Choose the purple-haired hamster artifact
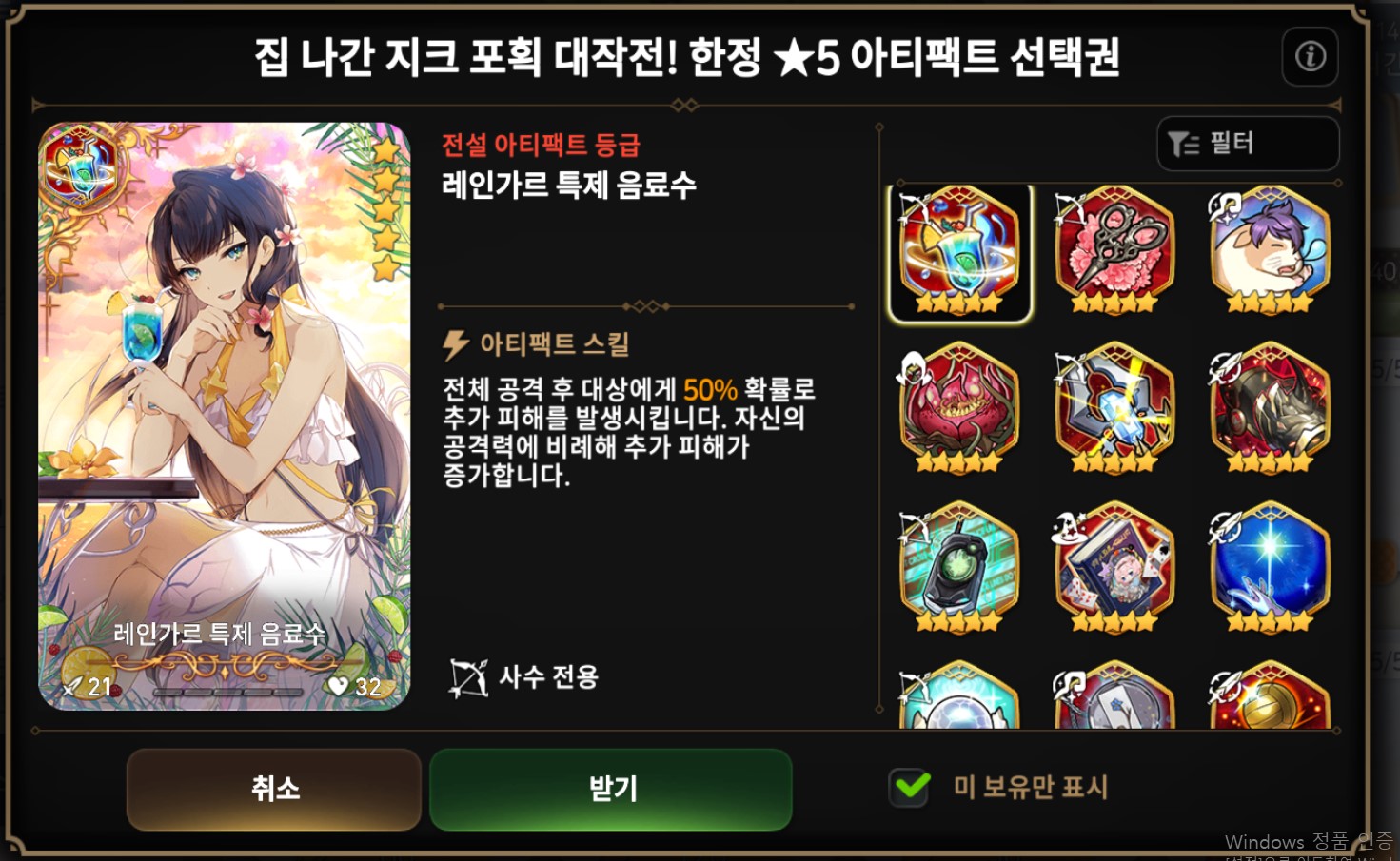 click(1270, 250)
